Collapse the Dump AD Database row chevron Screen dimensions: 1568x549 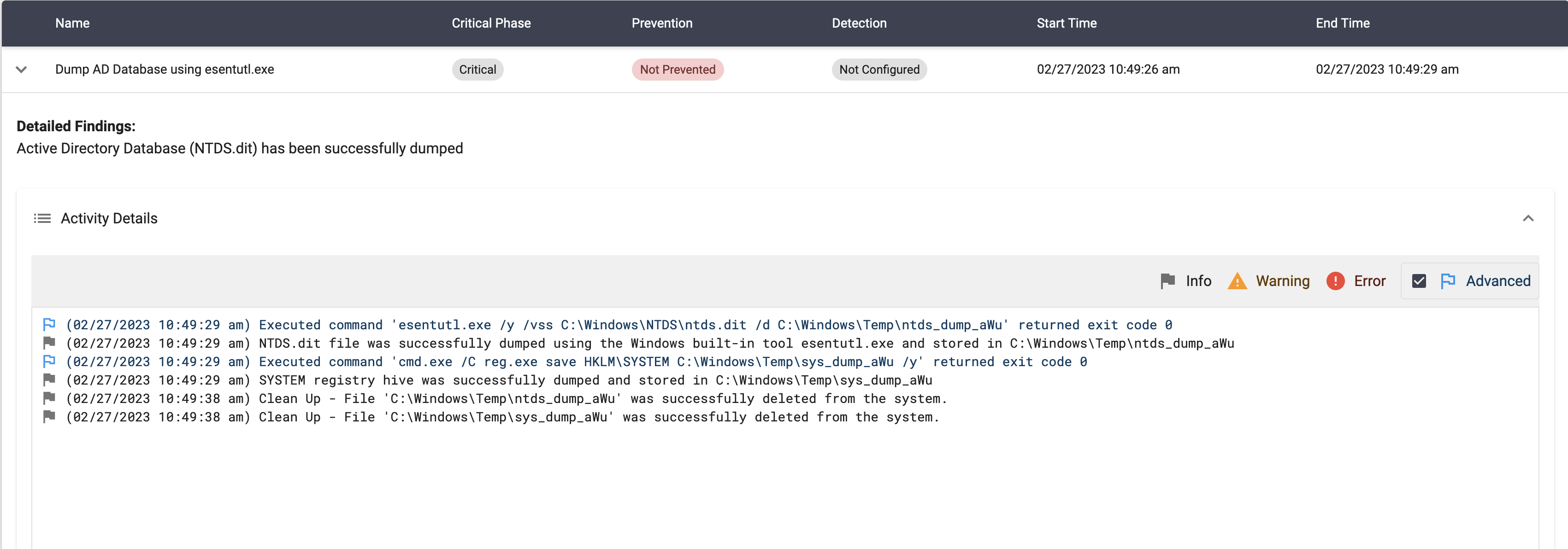[21, 69]
